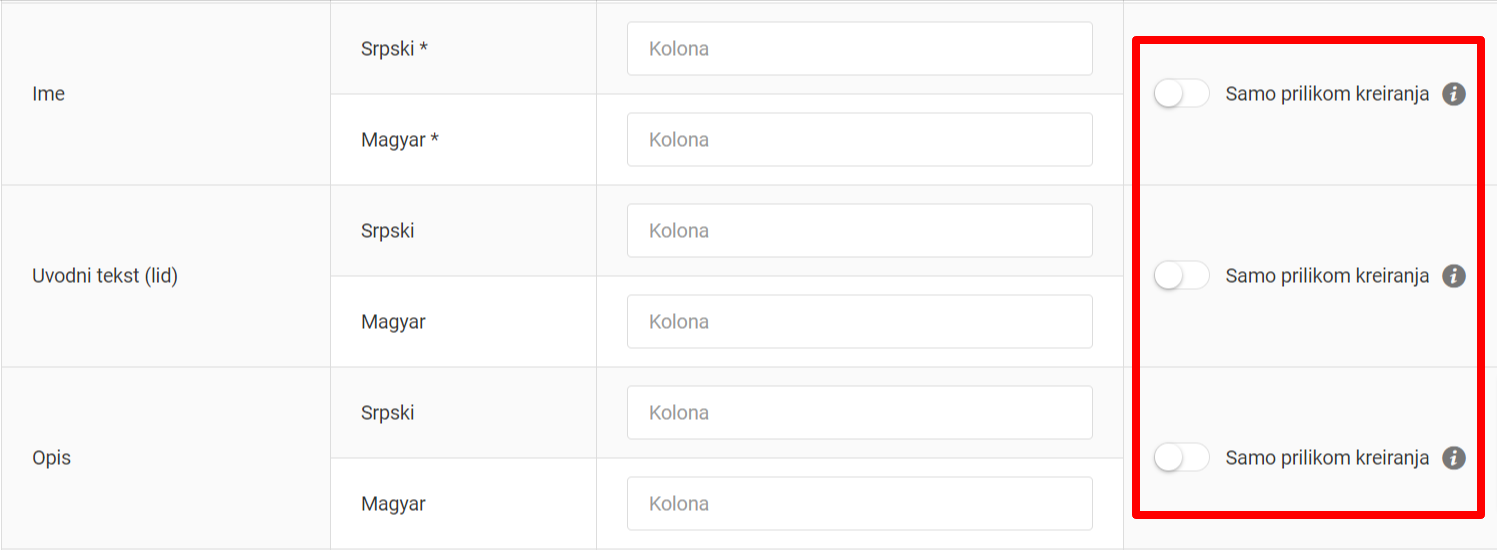The image size is (1497, 550).
Task: Click the Magyar Kolona input for Opis
Action: tap(859, 503)
